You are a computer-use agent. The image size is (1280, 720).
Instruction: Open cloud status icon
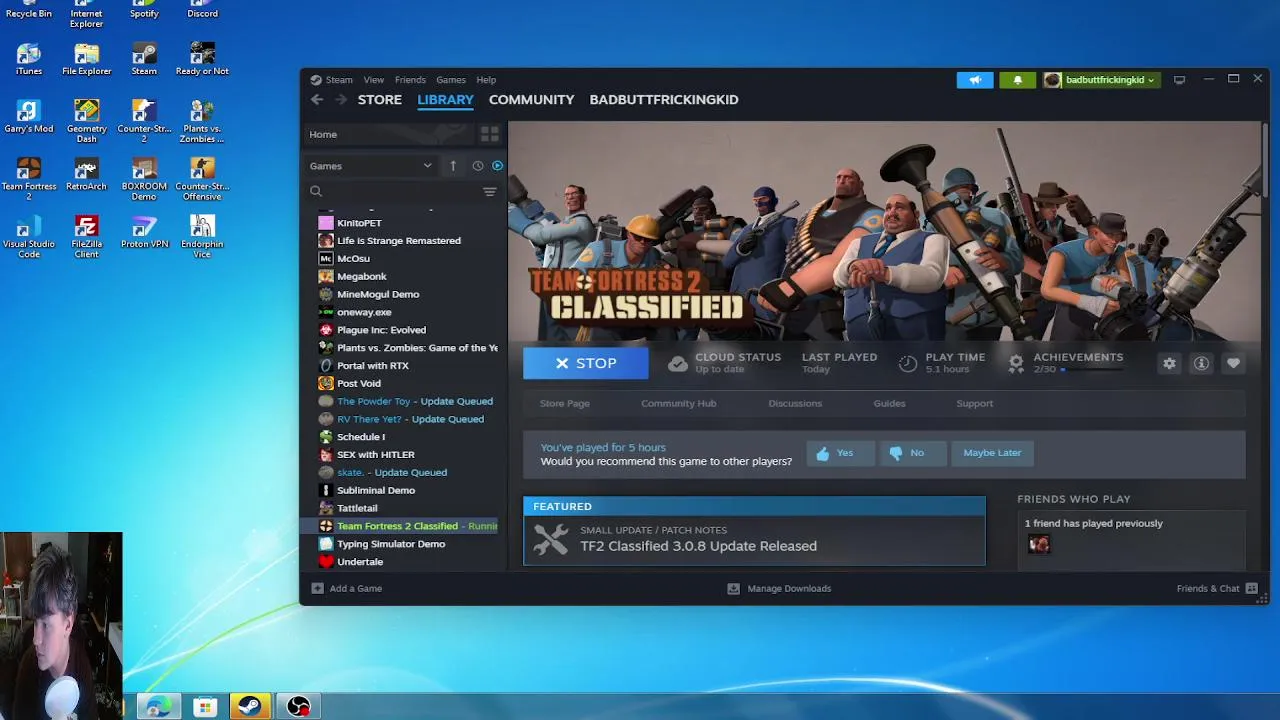(678, 364)
